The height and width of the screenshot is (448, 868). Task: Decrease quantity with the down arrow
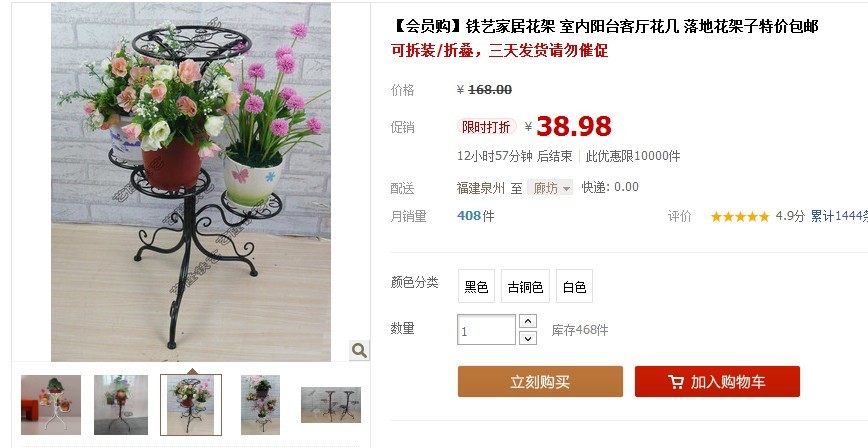pos(528,338)
